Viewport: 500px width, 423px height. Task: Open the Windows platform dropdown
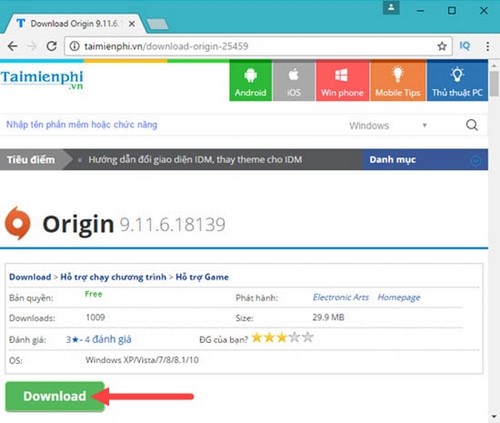388,126
